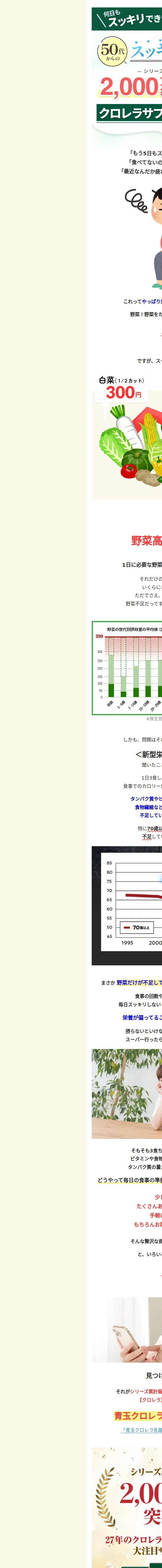Click the blue text タンパク質やビ
Image resolution: width=162 pixels, height=1568 pixels.
coord(146,799)
